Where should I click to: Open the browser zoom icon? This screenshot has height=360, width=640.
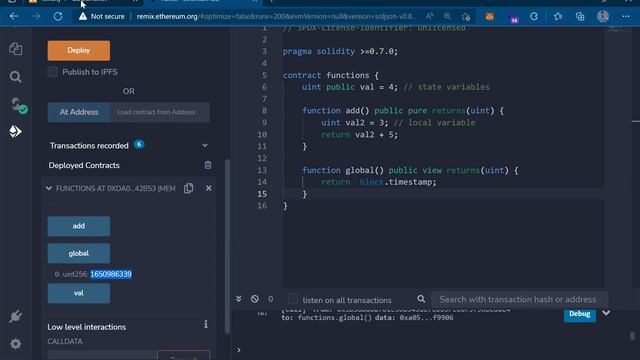click(x=447, y=16)
